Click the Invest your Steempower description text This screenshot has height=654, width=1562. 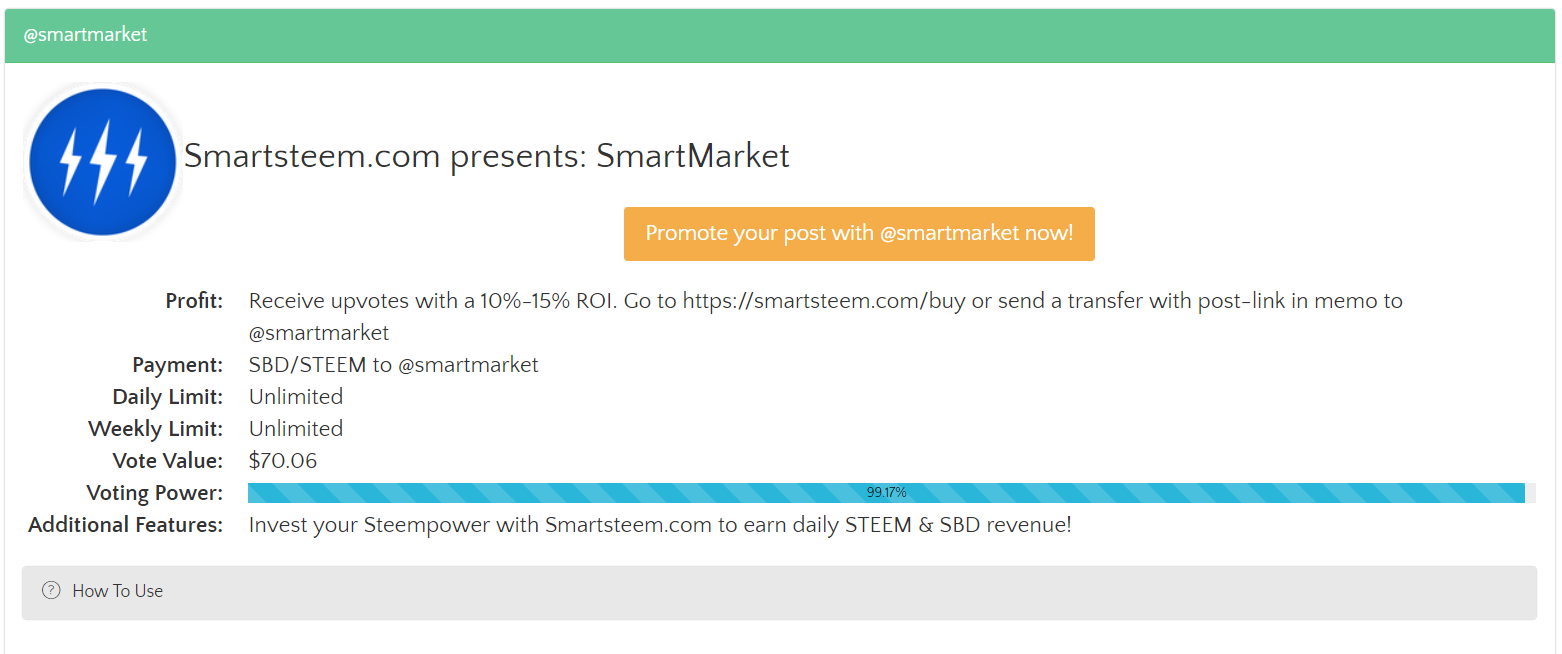pos(660,525)
